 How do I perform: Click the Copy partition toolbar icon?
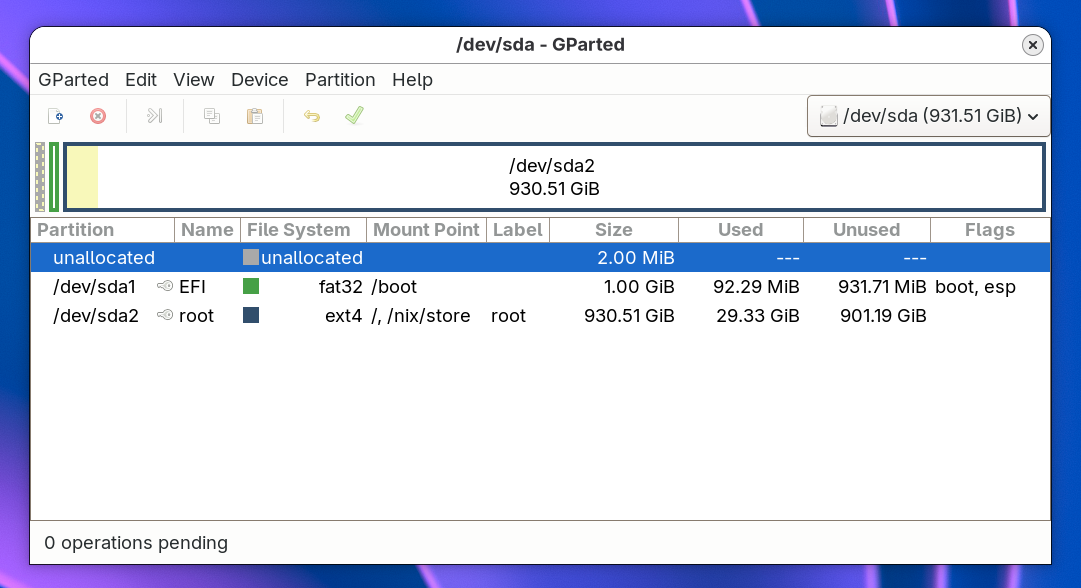[x=212, y=116]
